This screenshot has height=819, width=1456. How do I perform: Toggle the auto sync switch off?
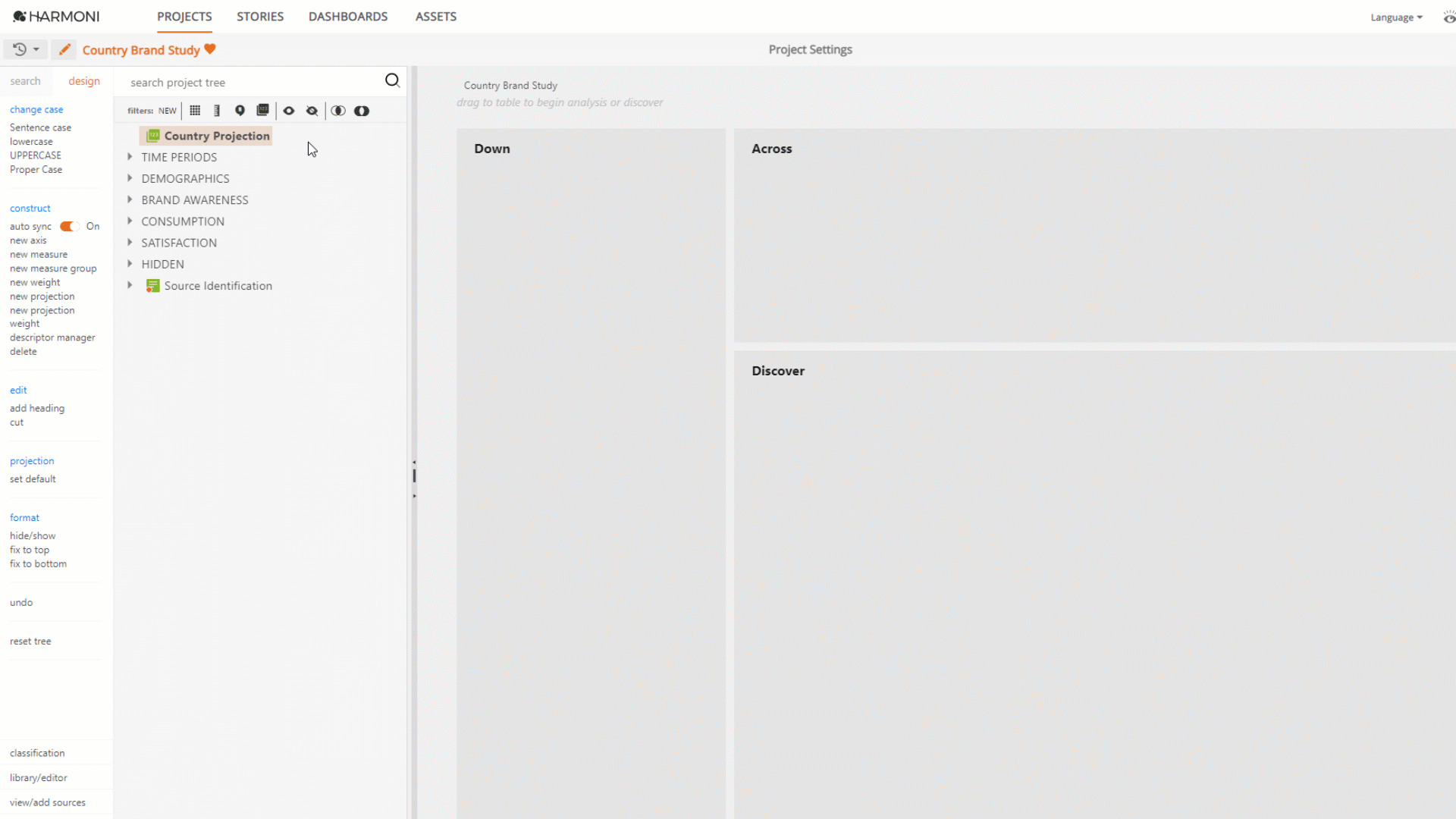point(70,226)
